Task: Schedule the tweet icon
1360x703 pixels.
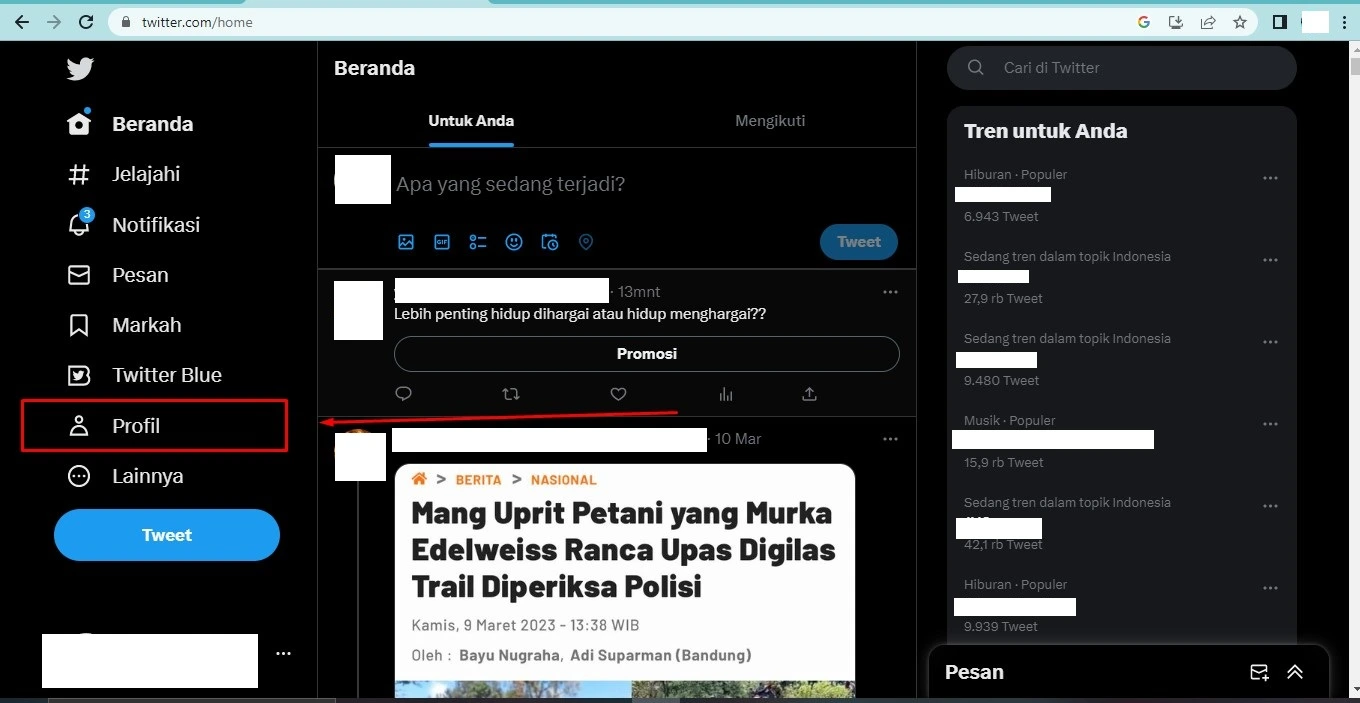Action: click(550, 242)
